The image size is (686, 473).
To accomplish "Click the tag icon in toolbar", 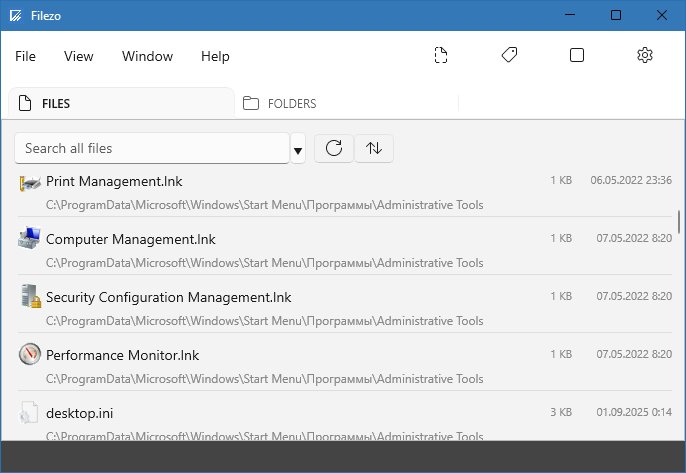I will point(509,55).
